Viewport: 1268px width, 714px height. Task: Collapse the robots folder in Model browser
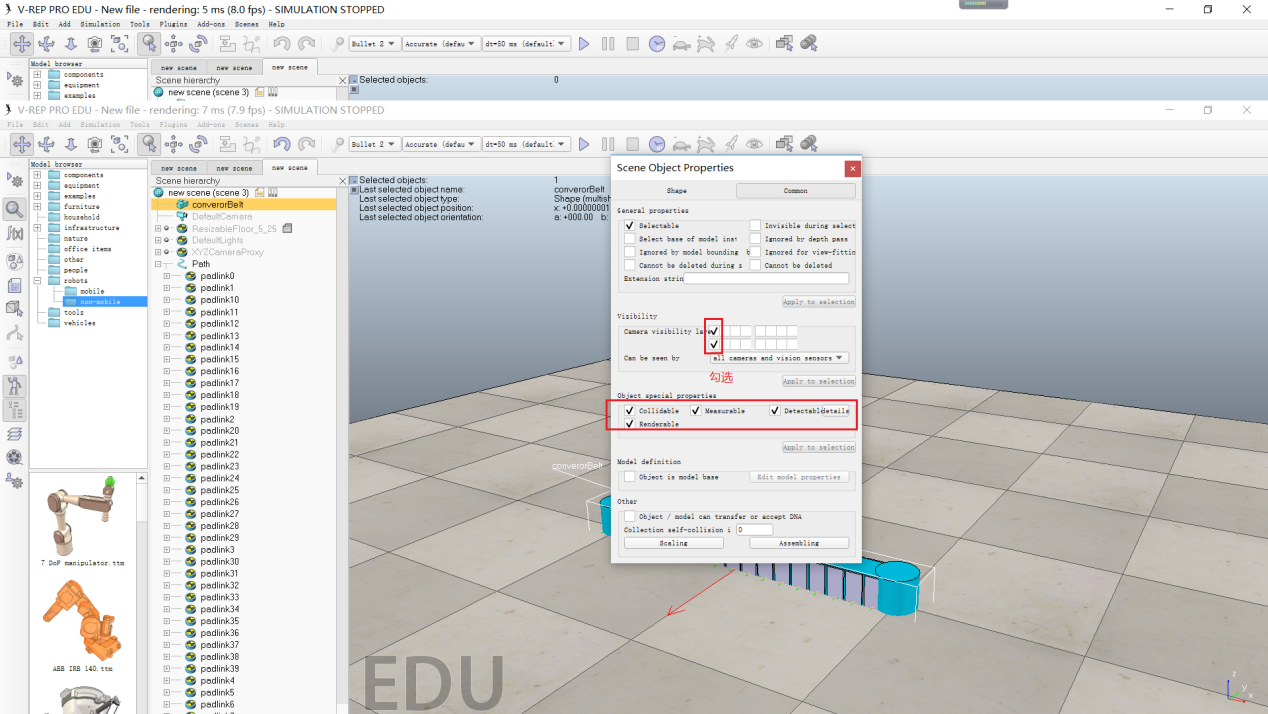click(37, 281)
